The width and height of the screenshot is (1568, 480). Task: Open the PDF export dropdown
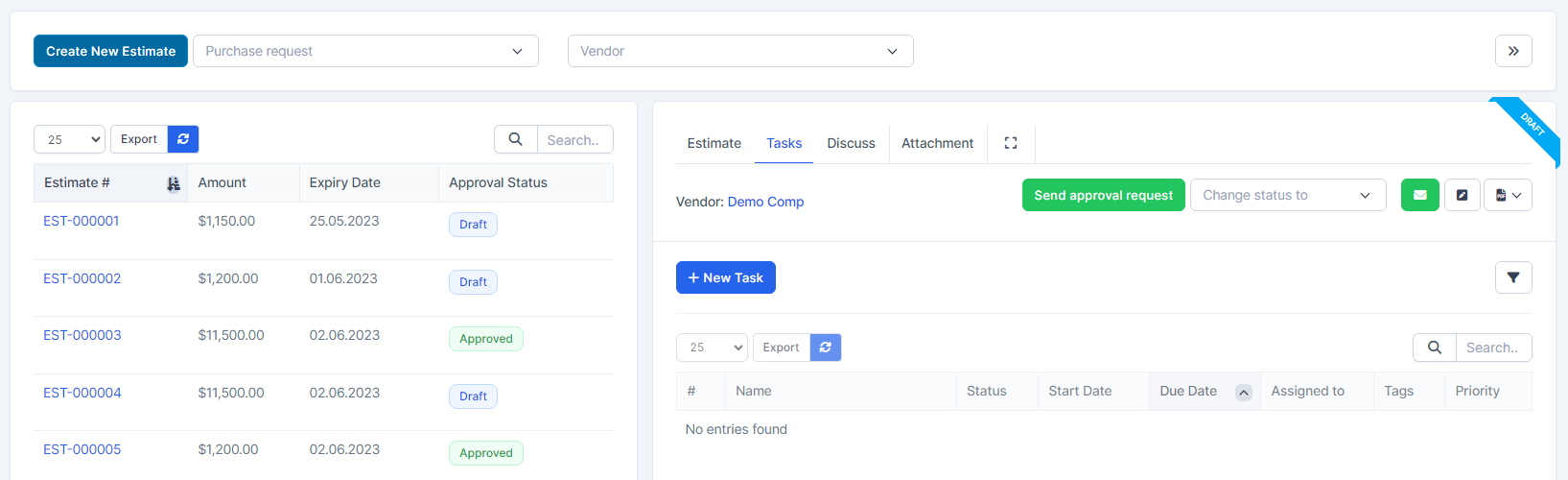(x=1508, y=195)
